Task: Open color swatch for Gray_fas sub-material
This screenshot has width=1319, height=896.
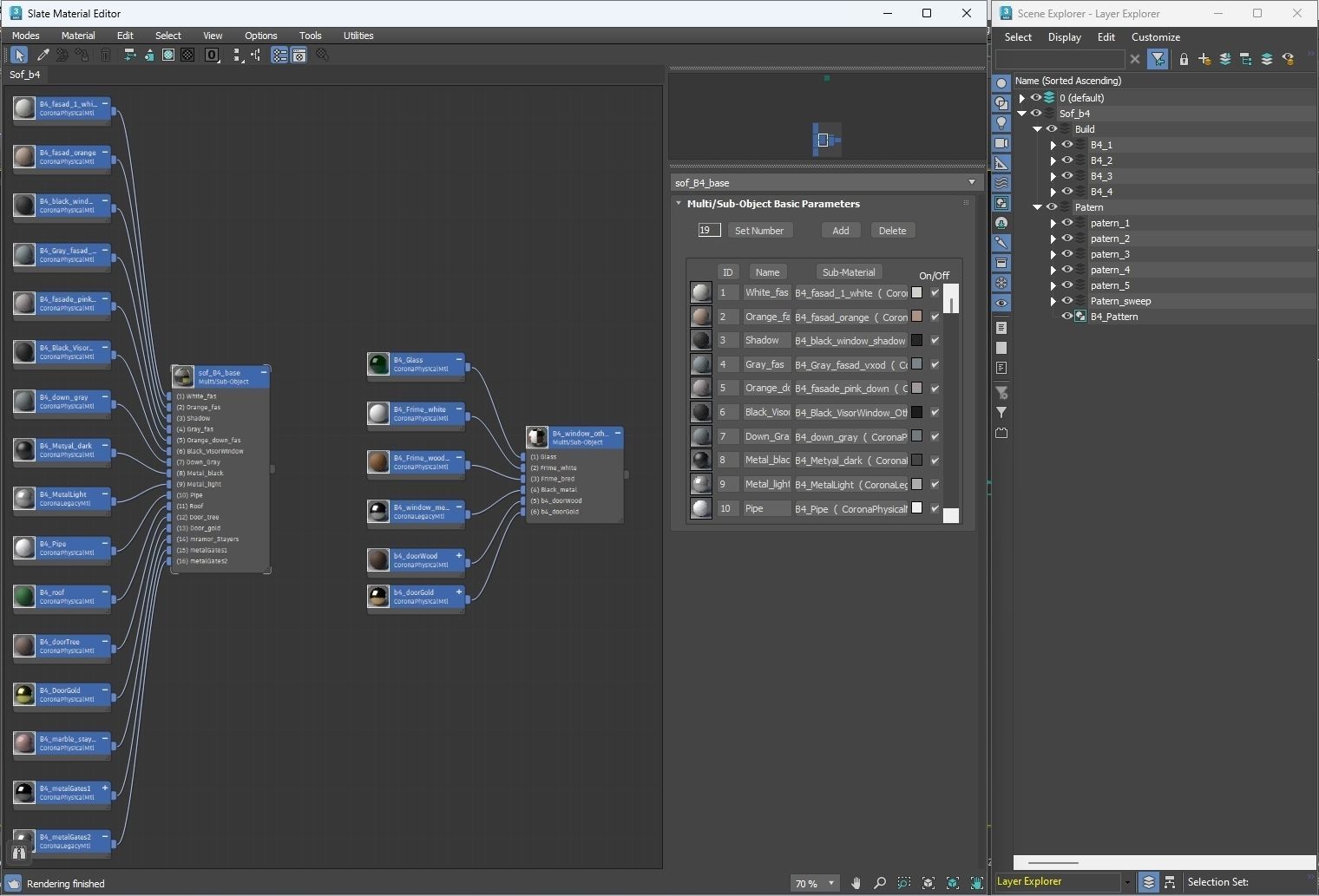Action: coord(916,364)
